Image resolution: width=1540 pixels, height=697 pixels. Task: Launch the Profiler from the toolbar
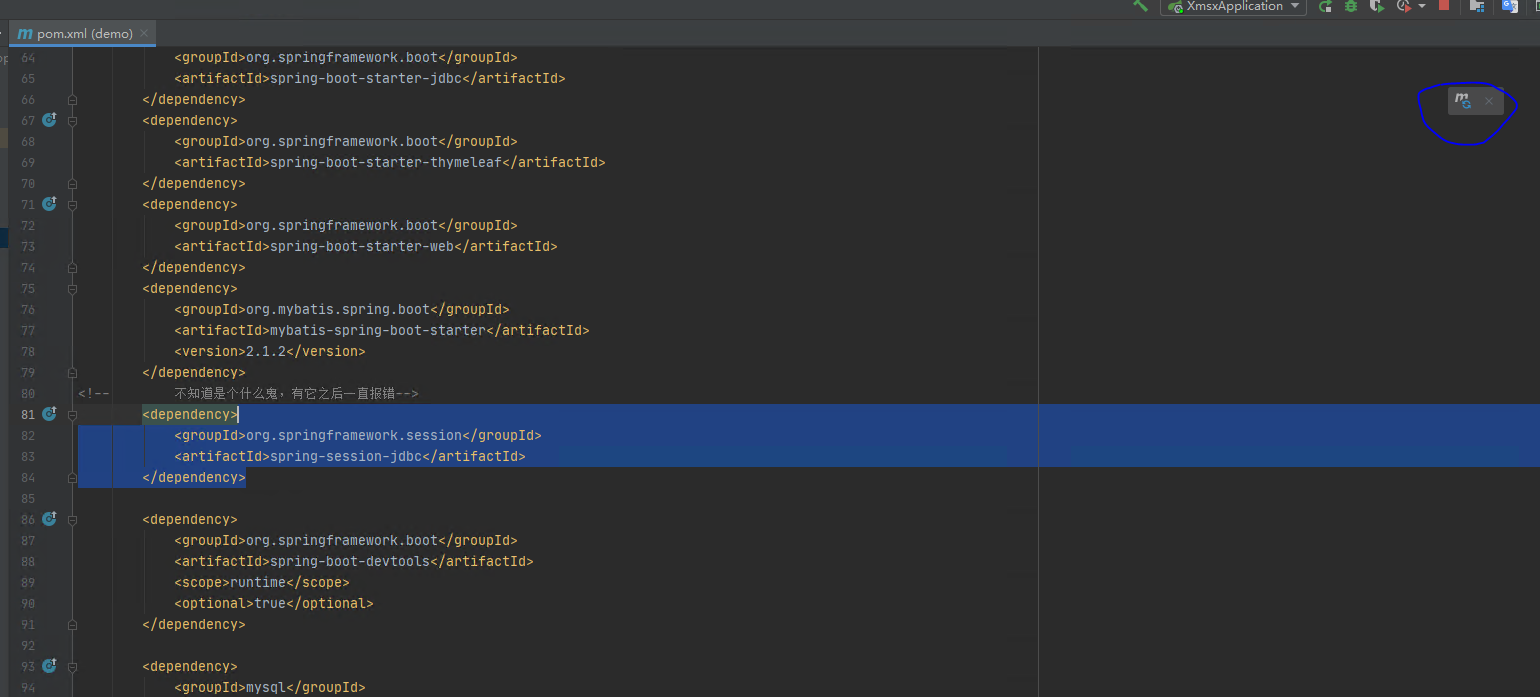tap(1404, 6)
